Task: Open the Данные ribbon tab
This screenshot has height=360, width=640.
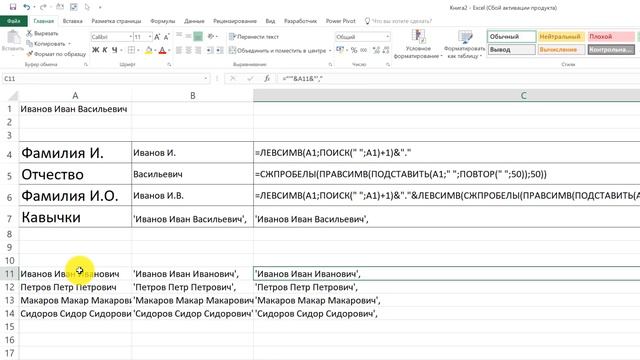Action: pyautogui.click(x=194, y=21)
